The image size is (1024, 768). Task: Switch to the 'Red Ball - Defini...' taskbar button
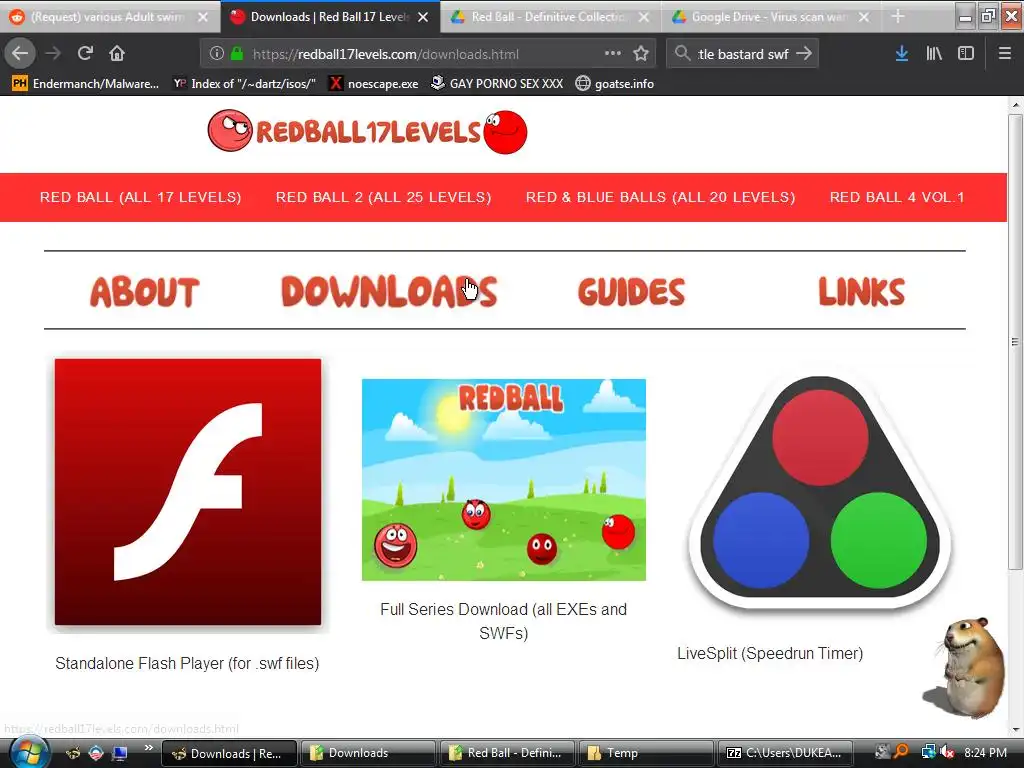coord(507,753)
